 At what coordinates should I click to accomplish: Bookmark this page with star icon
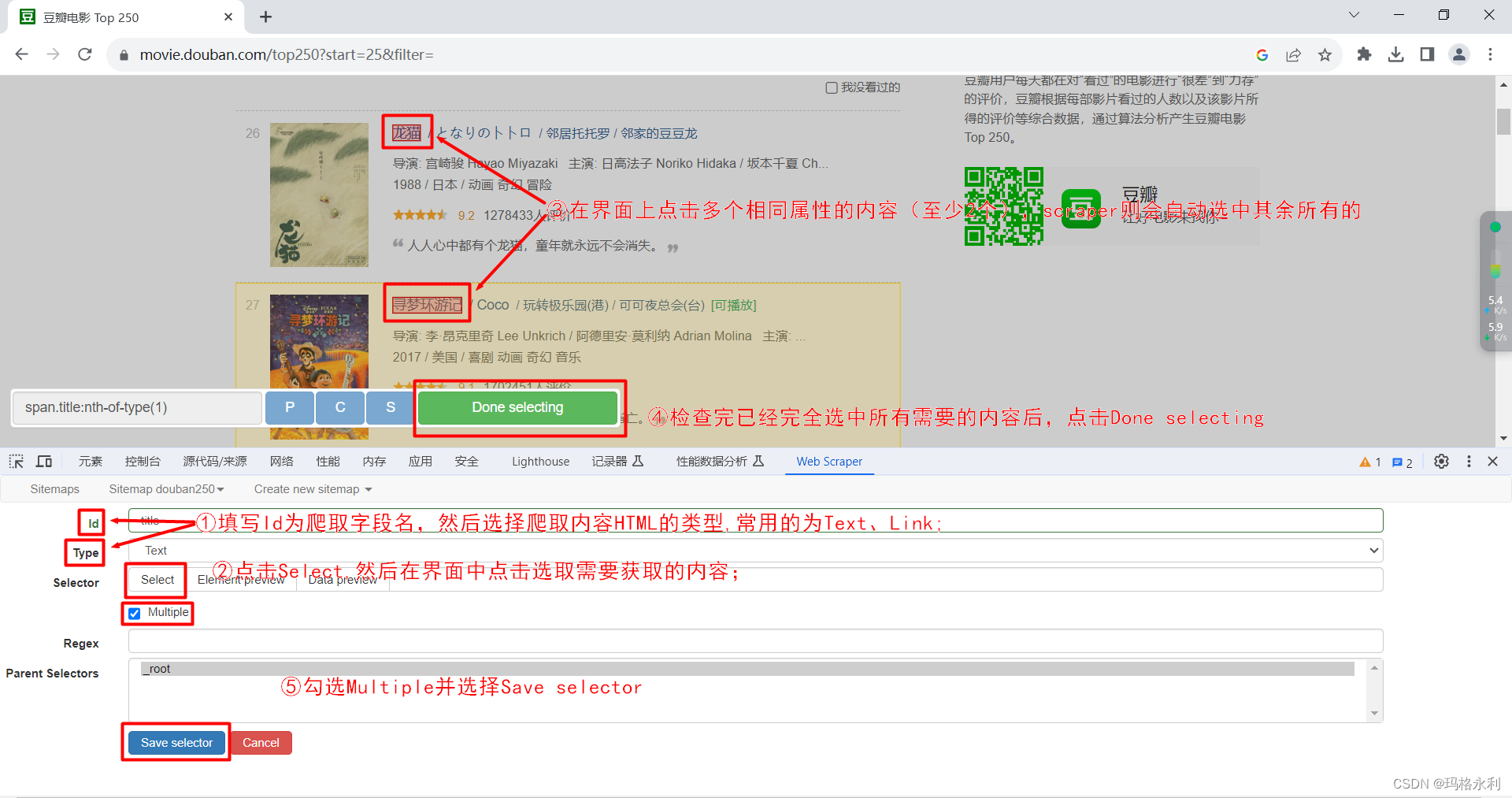click(x=1325, y=54)
